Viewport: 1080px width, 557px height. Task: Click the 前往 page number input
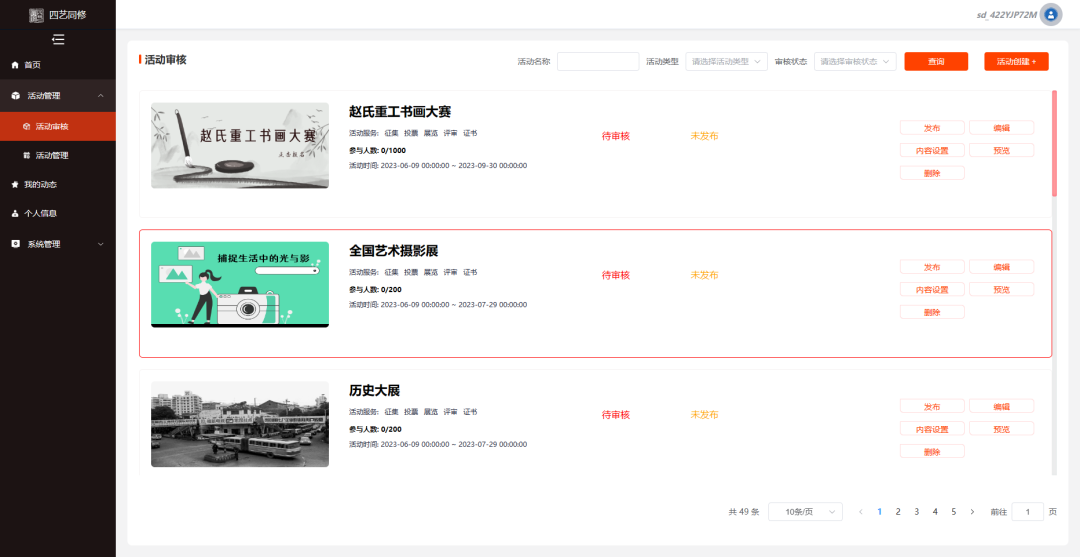click(x=1028, y=512)
